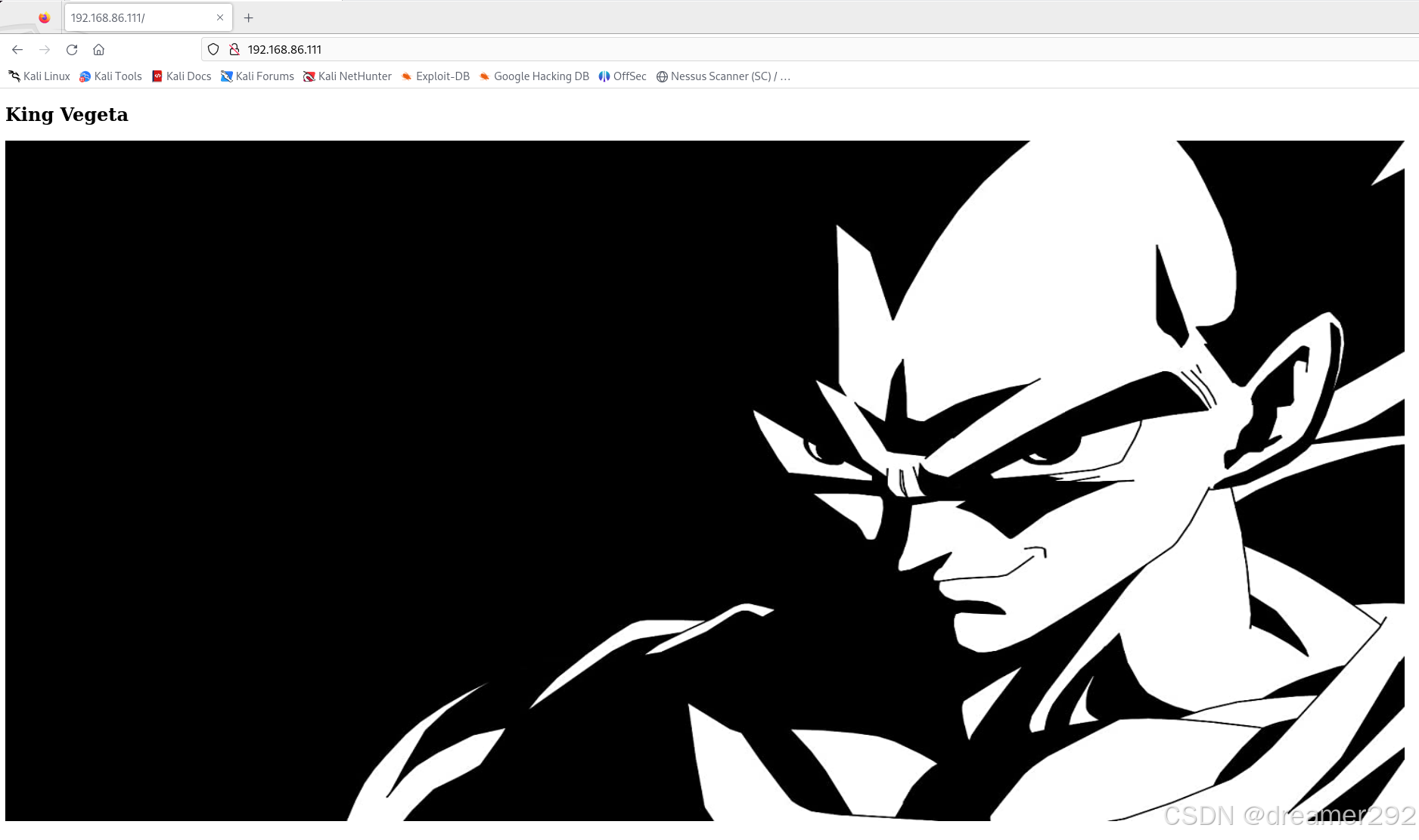Open a new tab with plus button

(x=248, y=17)
